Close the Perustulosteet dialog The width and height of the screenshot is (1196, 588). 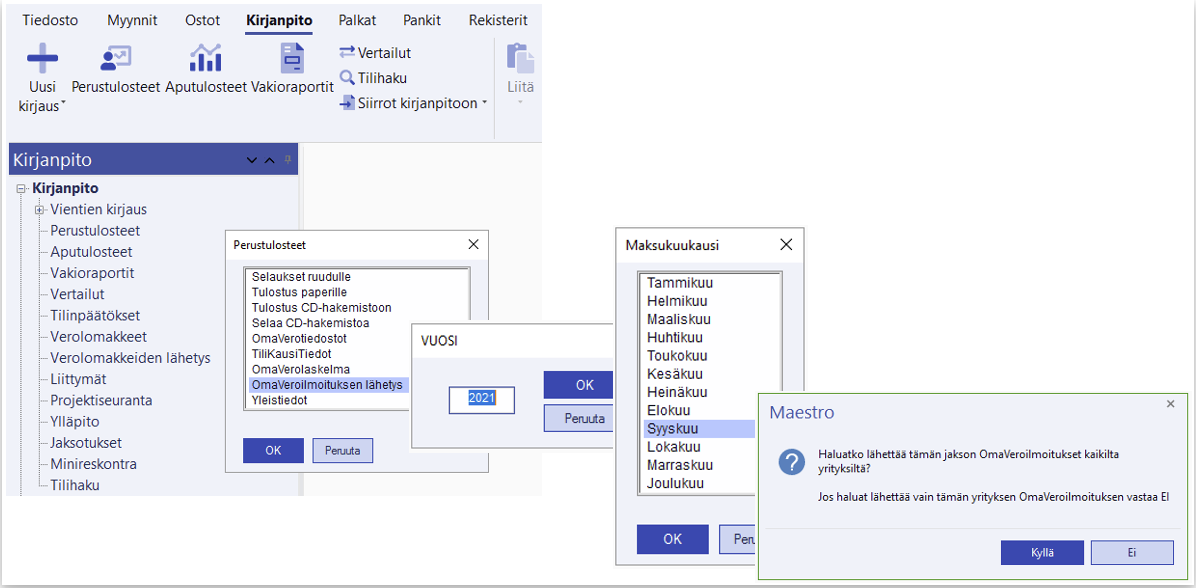click(473, 244)
